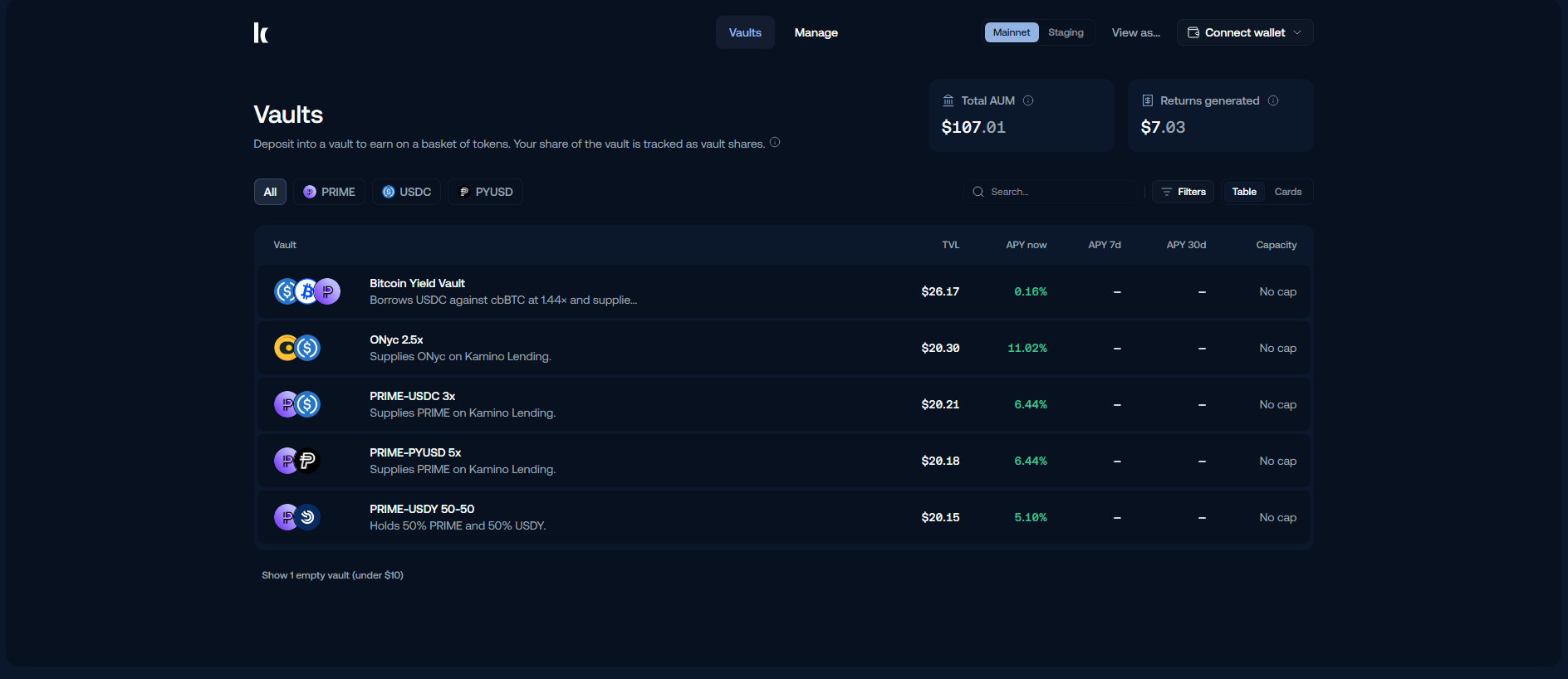Show 1 empty vault under $10
This screenshot has width=1568, height=679.
click(x=332, y=575)
